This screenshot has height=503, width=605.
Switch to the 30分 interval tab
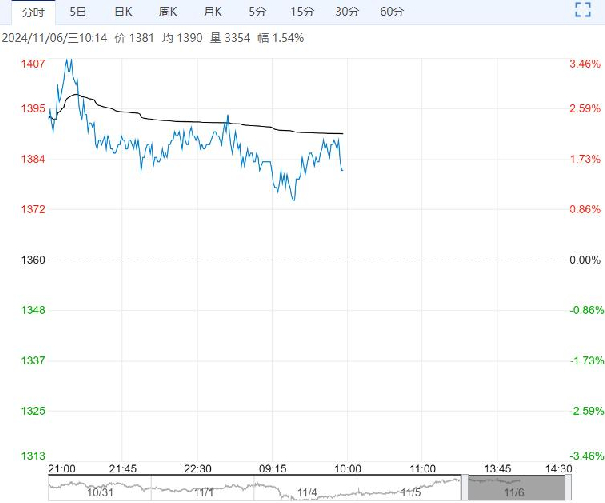pyautogui.click(x=347, y=12)
